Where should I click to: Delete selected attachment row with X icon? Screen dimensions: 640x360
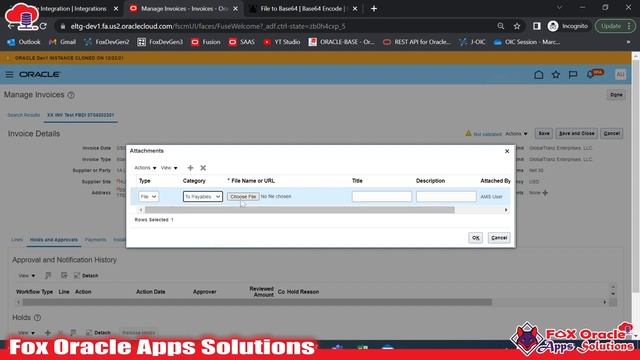coord(203,168)
